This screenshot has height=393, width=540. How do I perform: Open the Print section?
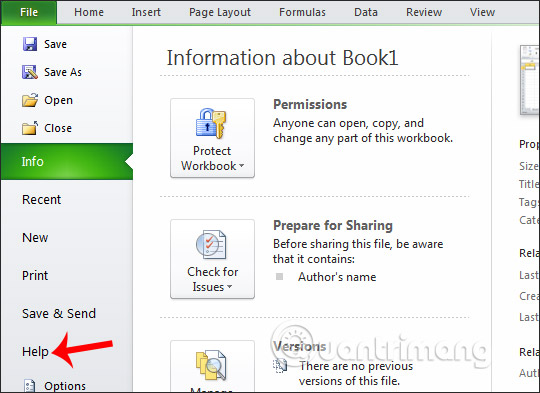tap(35, 275)
